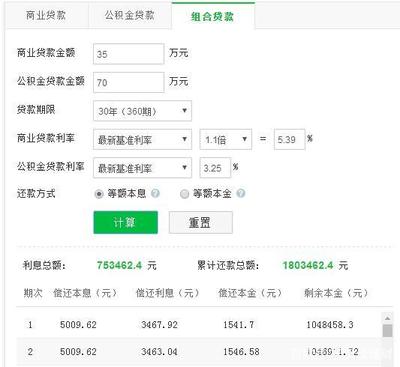Click interest cell 3463.04 in period 2
The height and width of the screenshot is (367, 400).
159,352
